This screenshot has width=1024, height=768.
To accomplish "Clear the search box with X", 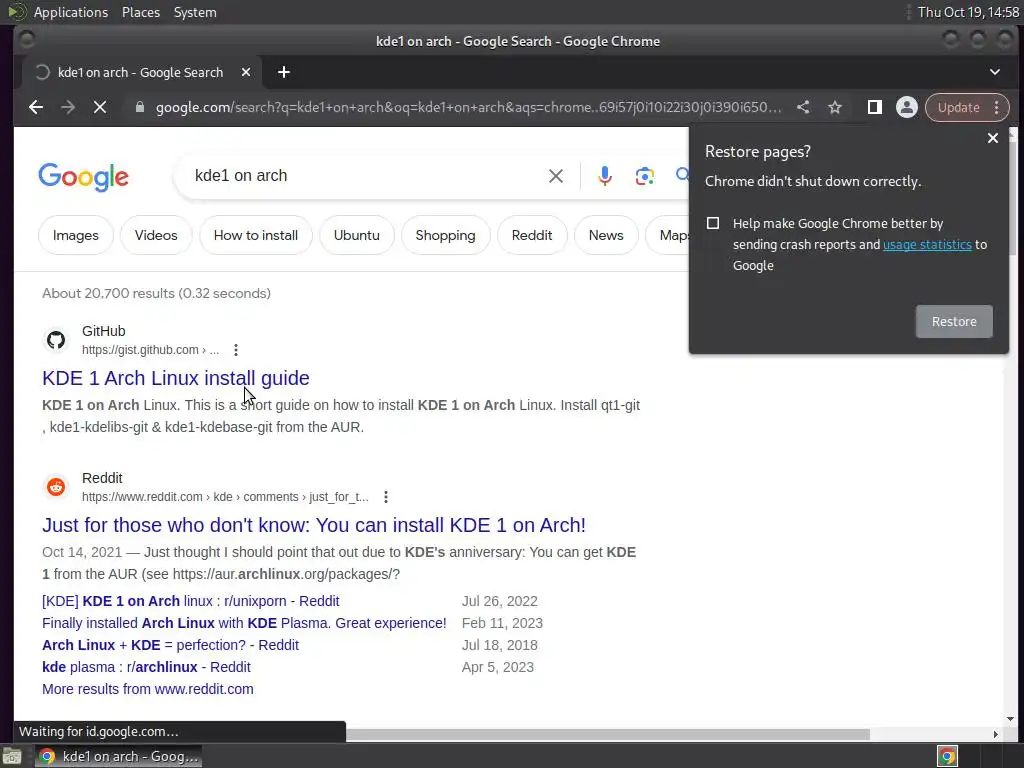I will [x=556, y=176].
